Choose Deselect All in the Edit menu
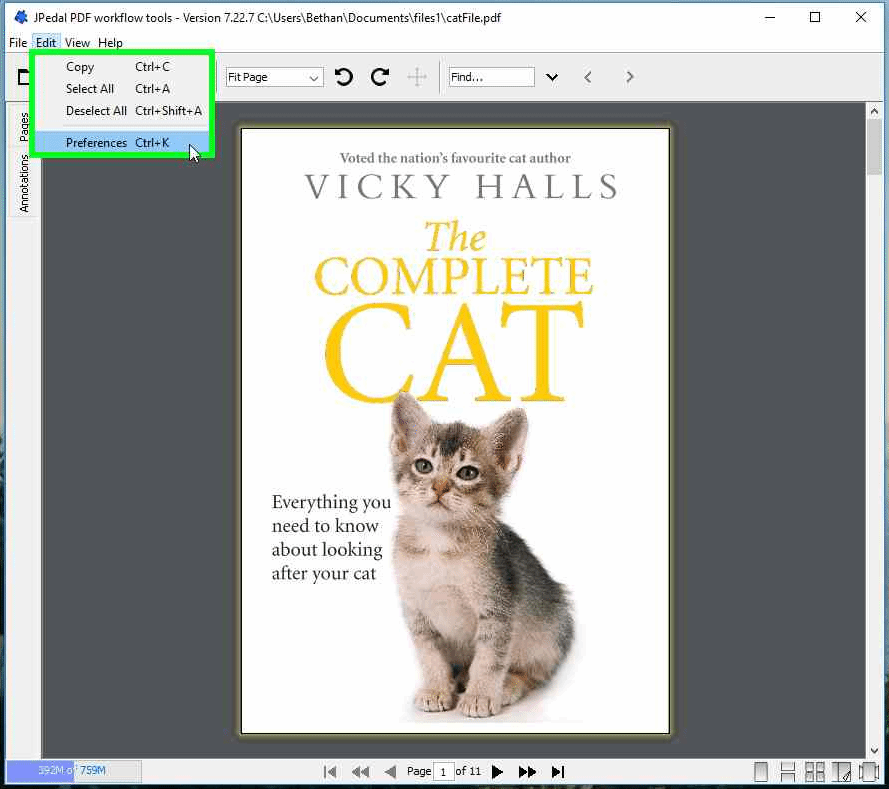 [x=121, y=111]
